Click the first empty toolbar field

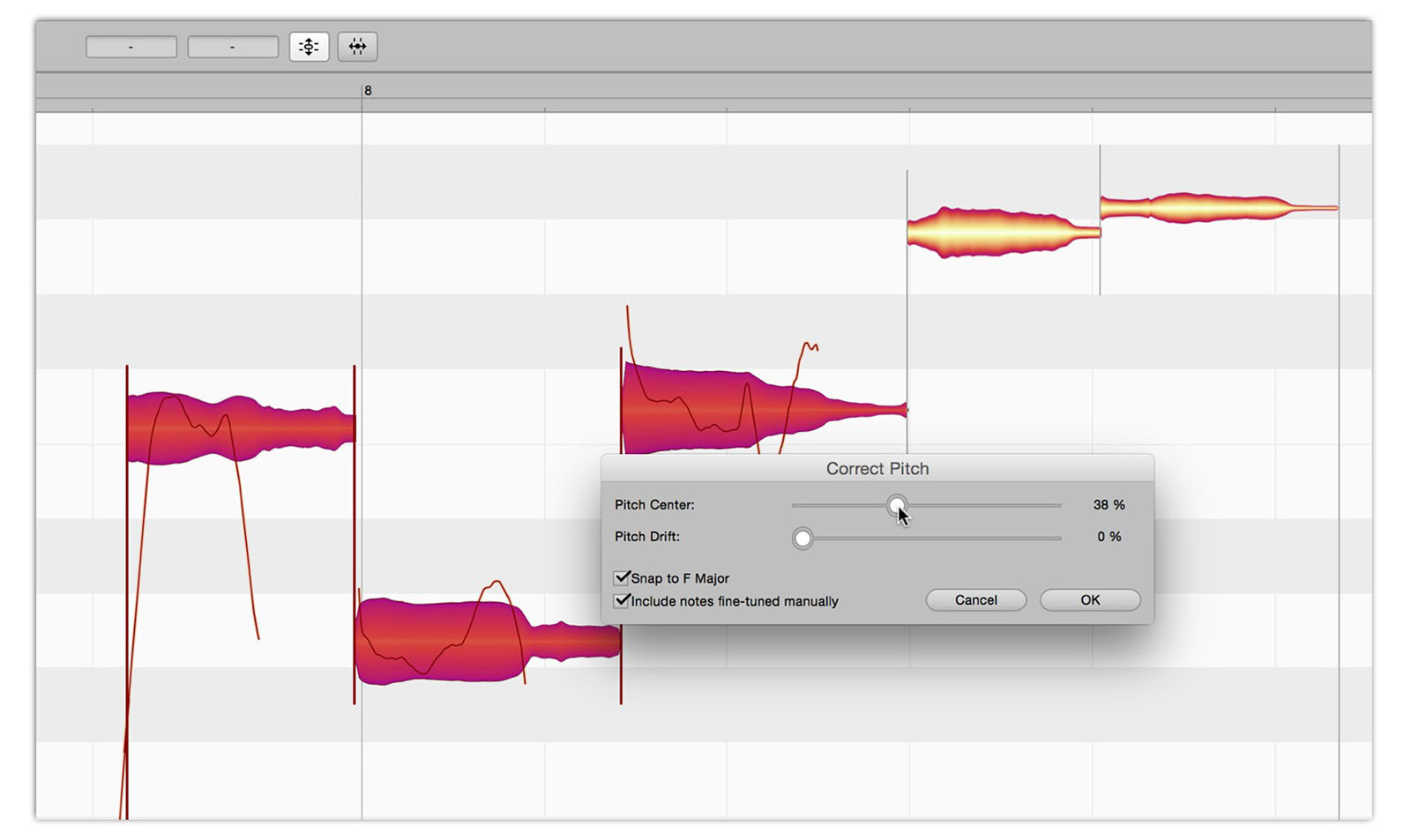click(x=131, y=47)
